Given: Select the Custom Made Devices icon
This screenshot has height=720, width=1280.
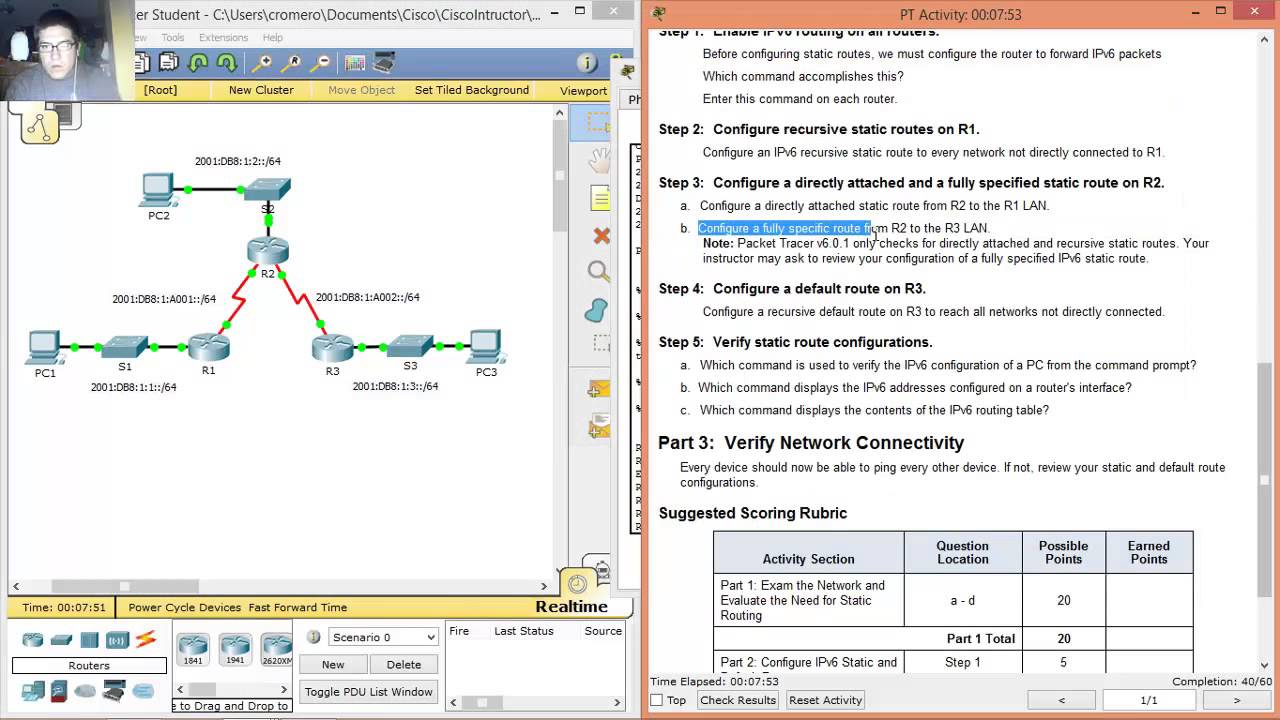Looking at the screenshot, I should pyautogui.click(x=114, y=690).
